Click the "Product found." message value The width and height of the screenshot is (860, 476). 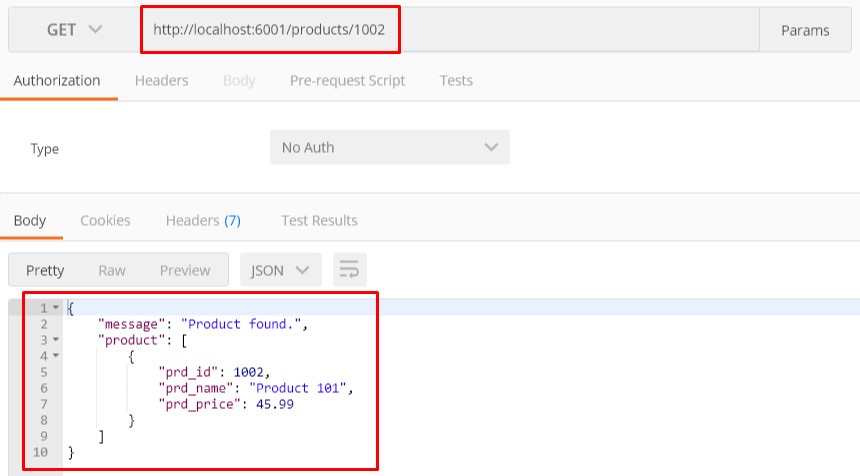pos(241,324)
